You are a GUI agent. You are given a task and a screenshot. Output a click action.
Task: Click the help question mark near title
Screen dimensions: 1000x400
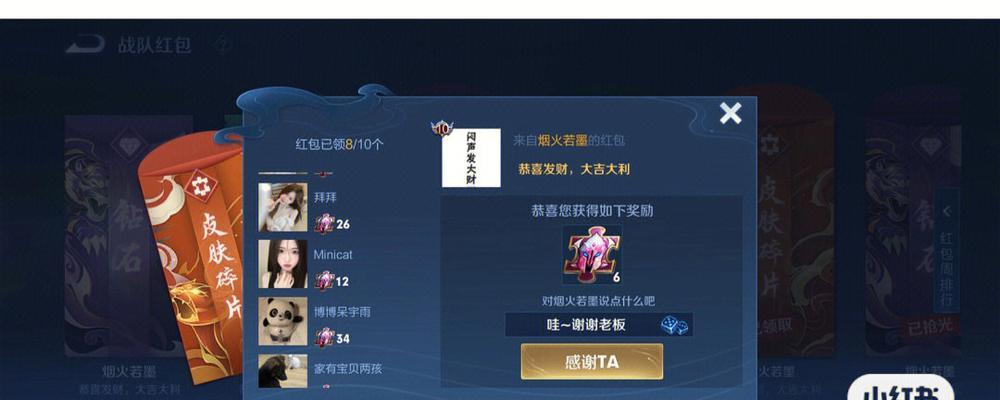point(221,45)
